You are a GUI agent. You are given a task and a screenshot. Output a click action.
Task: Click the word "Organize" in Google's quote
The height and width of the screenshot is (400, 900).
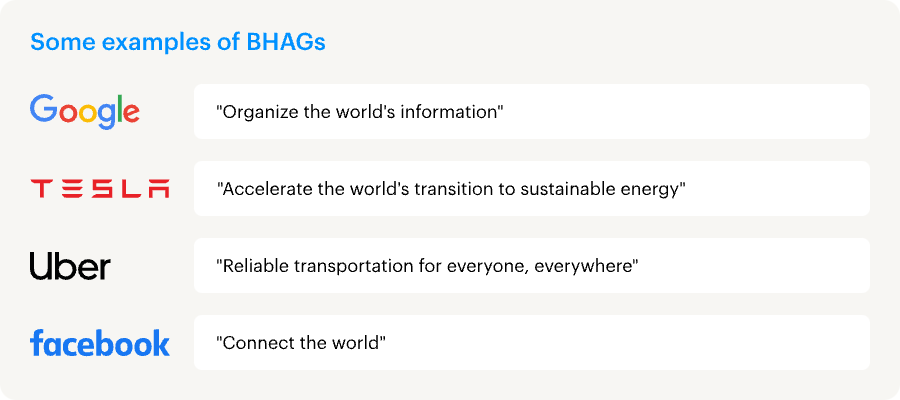point(255,112)
